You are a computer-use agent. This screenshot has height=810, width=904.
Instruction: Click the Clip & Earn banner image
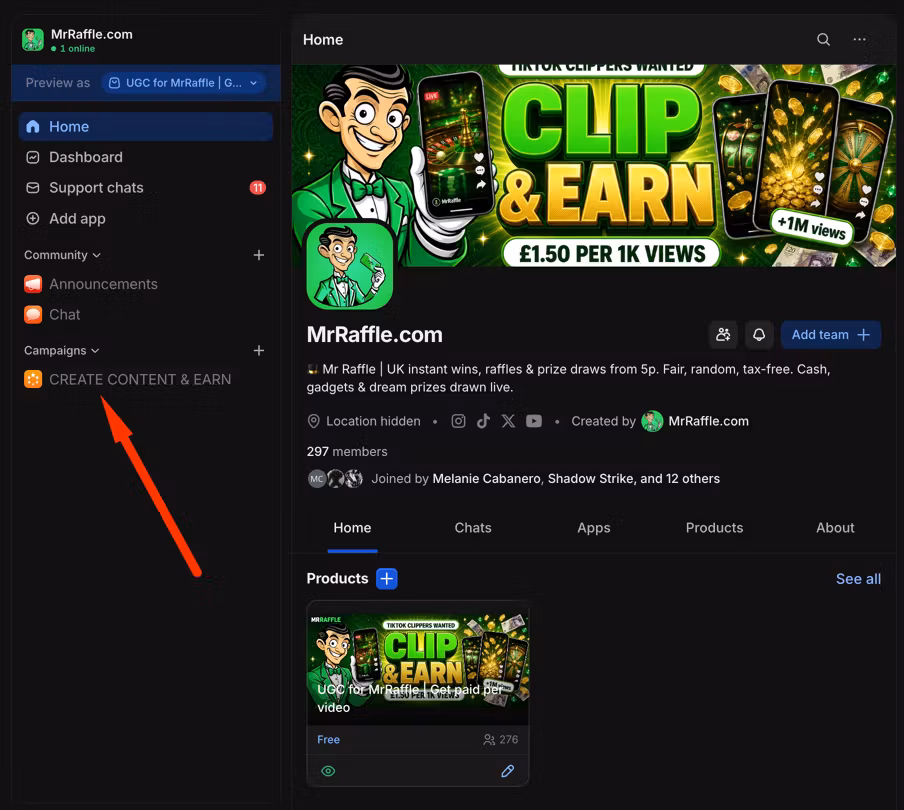(x=594, y=165)
